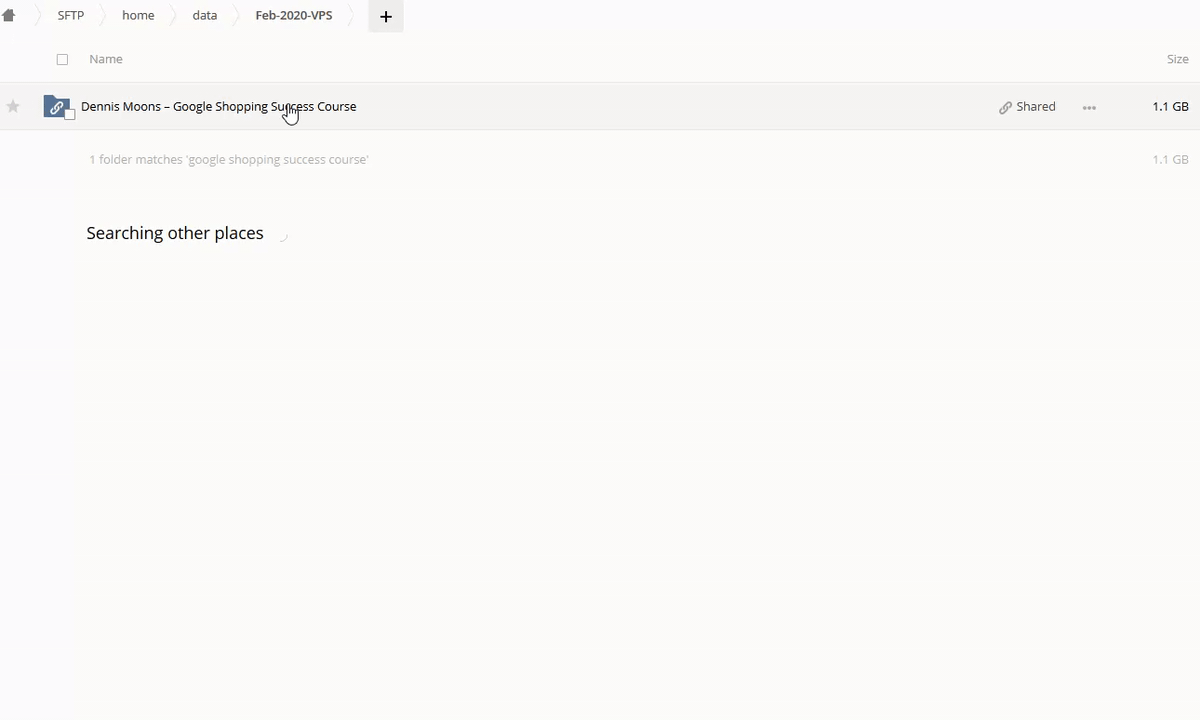Select the Feb-2020-VPS breadcrumb
Viewport: 1200px width, 720px height.
click(293, 16)
